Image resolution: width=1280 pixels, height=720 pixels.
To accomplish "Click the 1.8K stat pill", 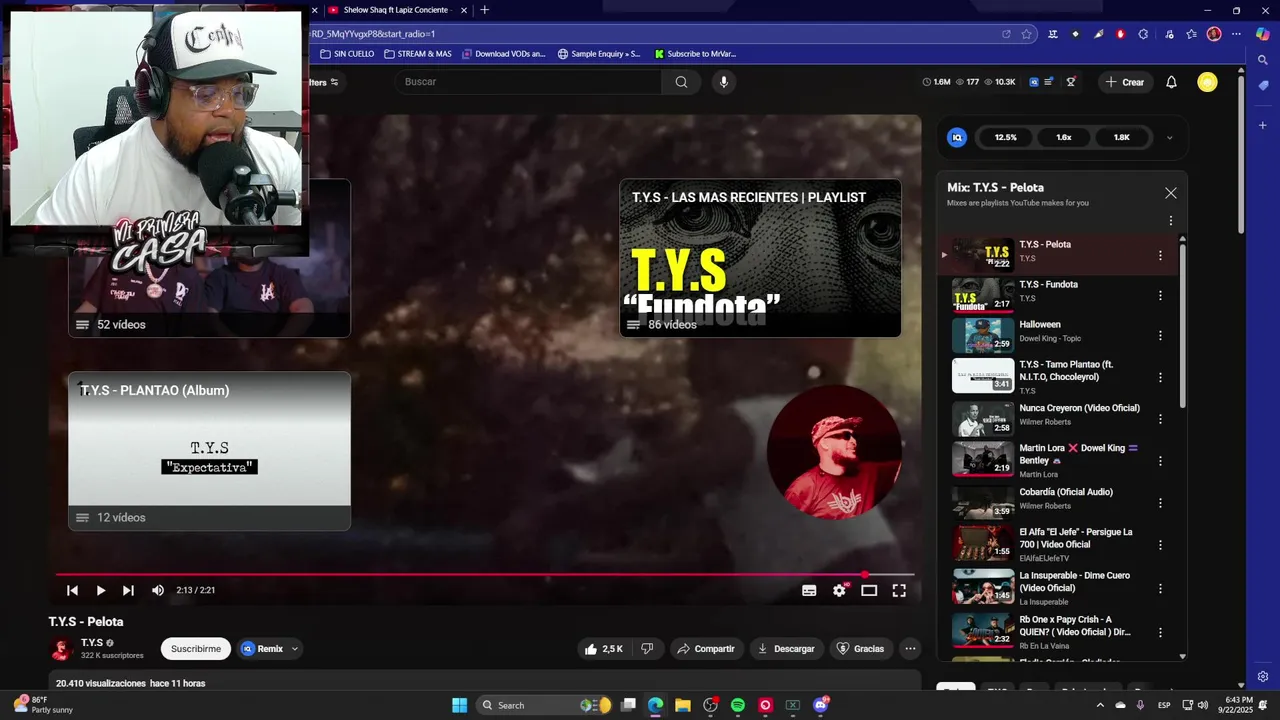I will [x=1122, y=138].
